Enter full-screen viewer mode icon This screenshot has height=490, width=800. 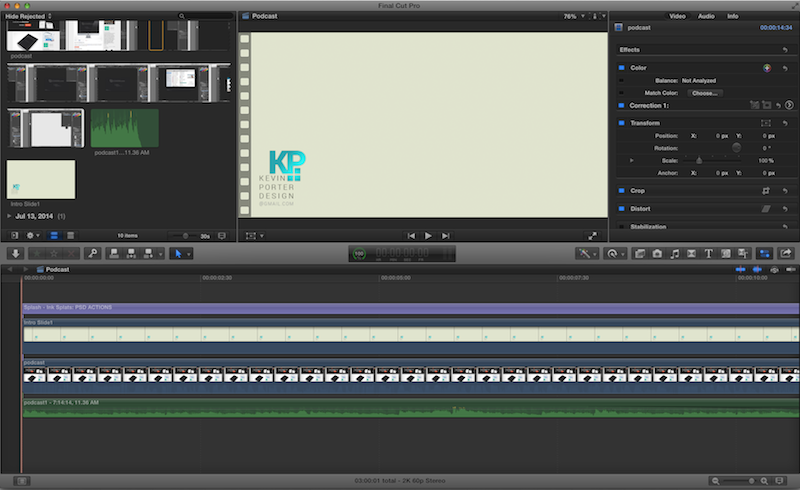(x=592, y=236)
